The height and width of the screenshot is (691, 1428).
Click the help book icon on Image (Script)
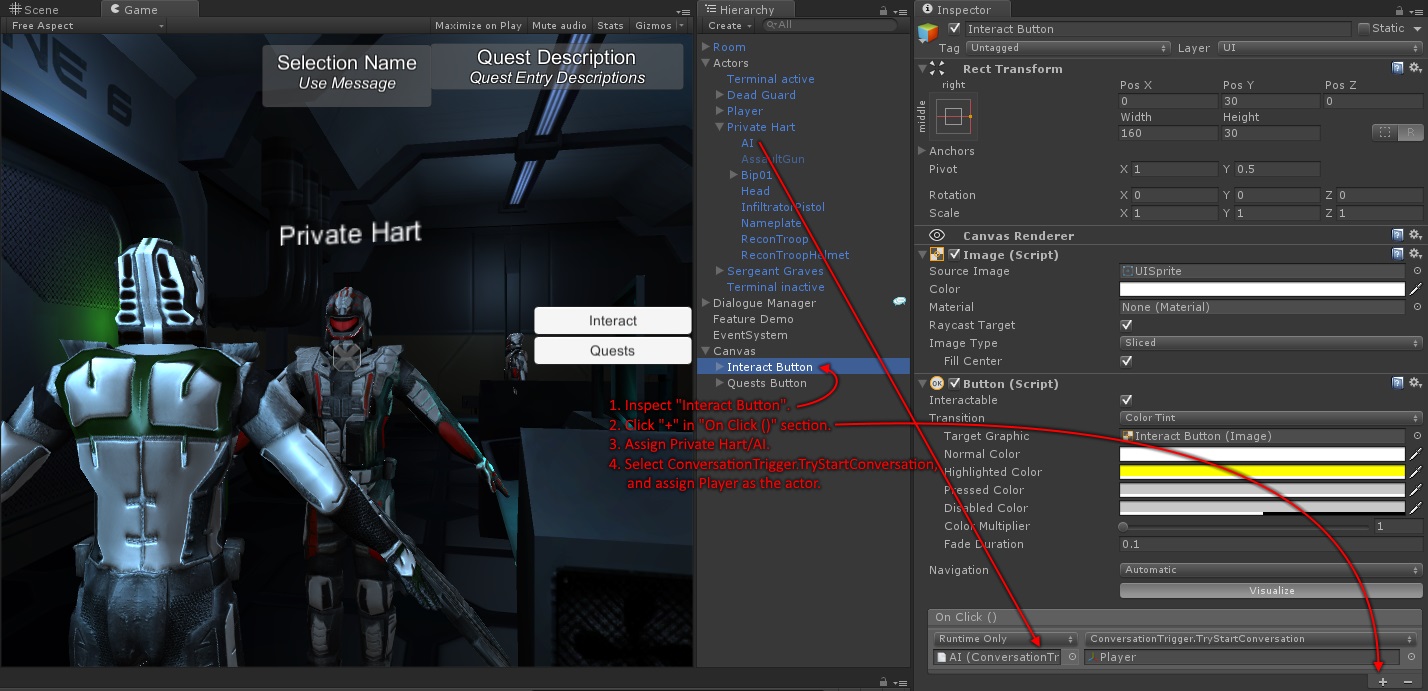tap(1398, 254)
